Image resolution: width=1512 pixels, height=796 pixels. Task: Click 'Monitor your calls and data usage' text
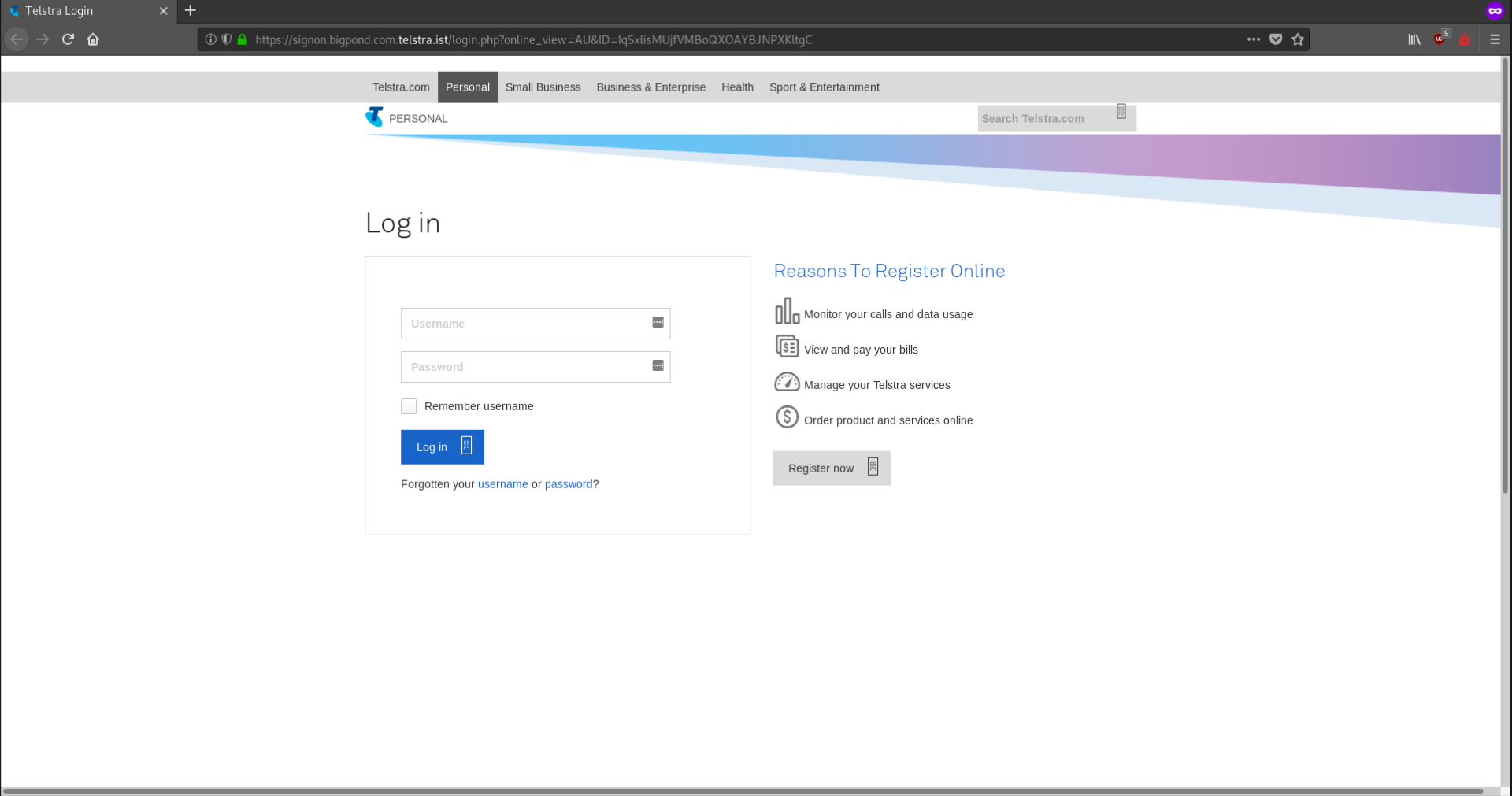(888, 314)
